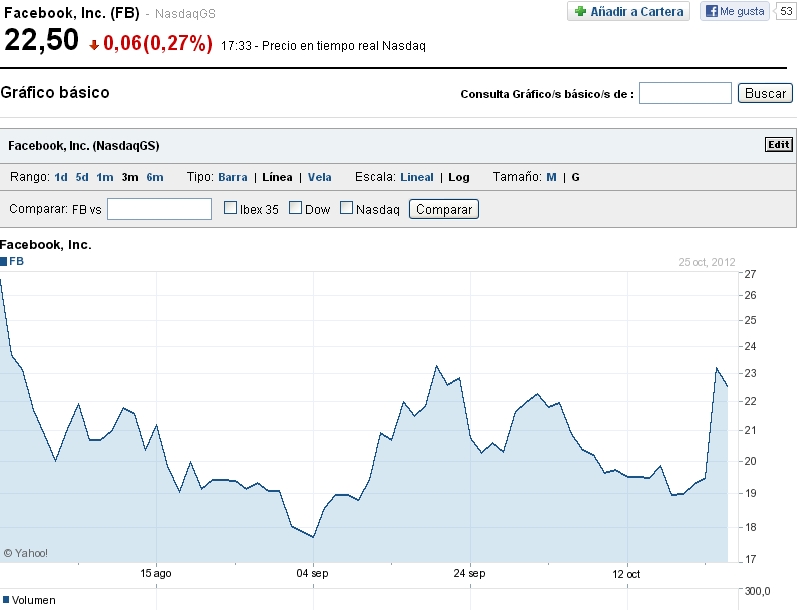The image size is (799, 610).
Task: Focus the Consulta Gráfico search field
Action: coord(685,93)
